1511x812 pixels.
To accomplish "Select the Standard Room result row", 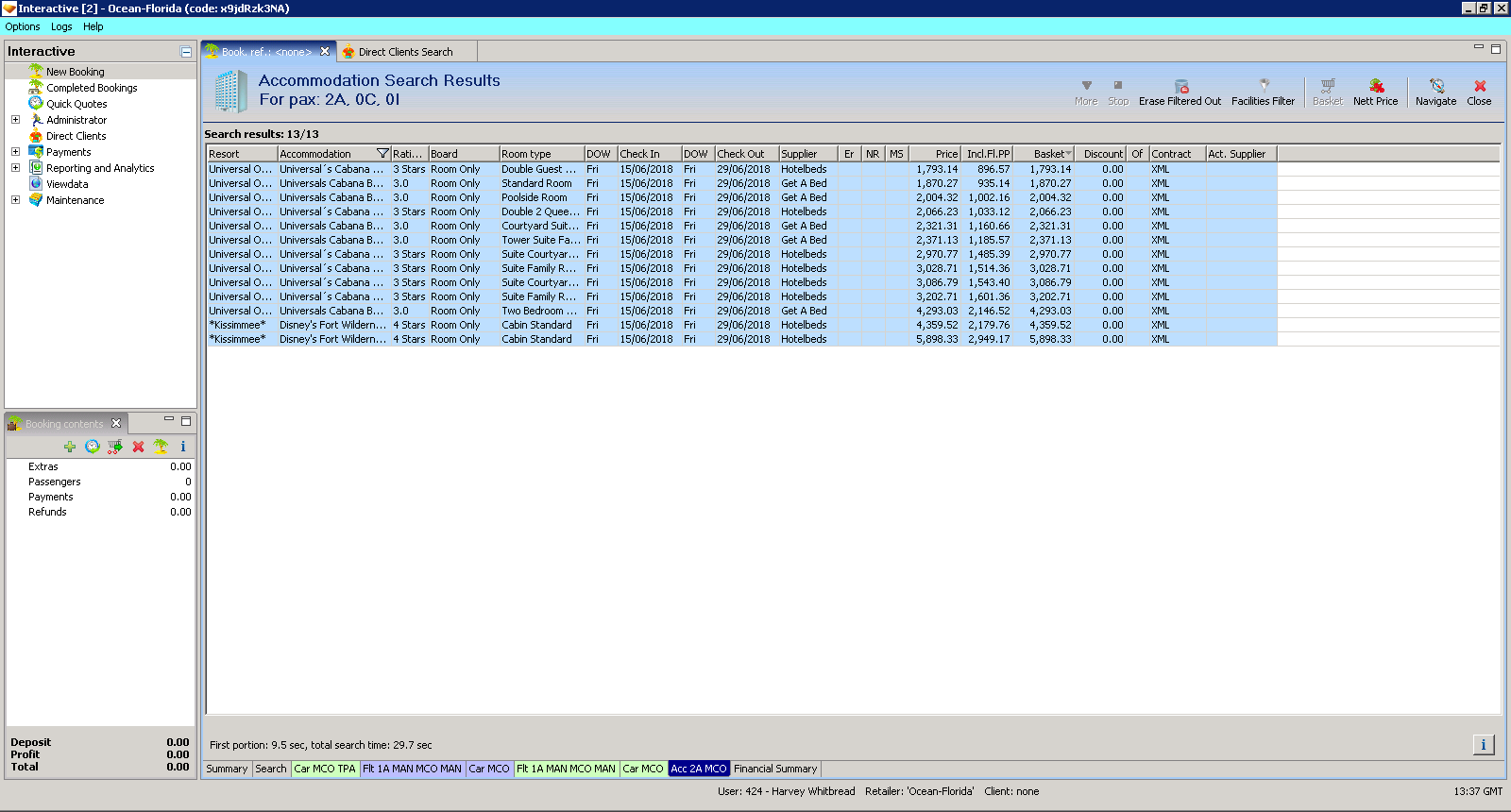I will point(741,183).
